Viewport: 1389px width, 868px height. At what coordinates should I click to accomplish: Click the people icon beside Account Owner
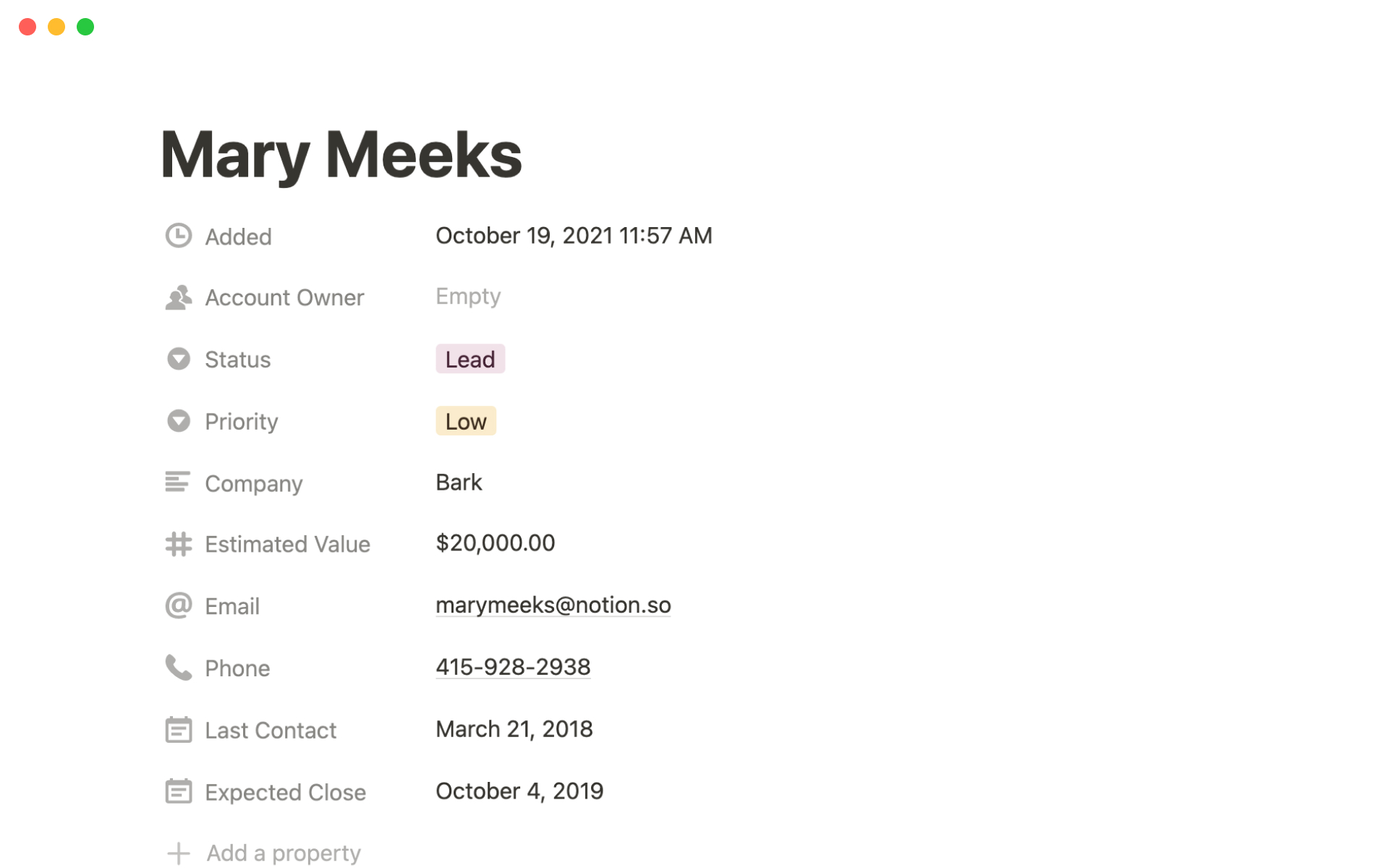[x=178, y=297]
